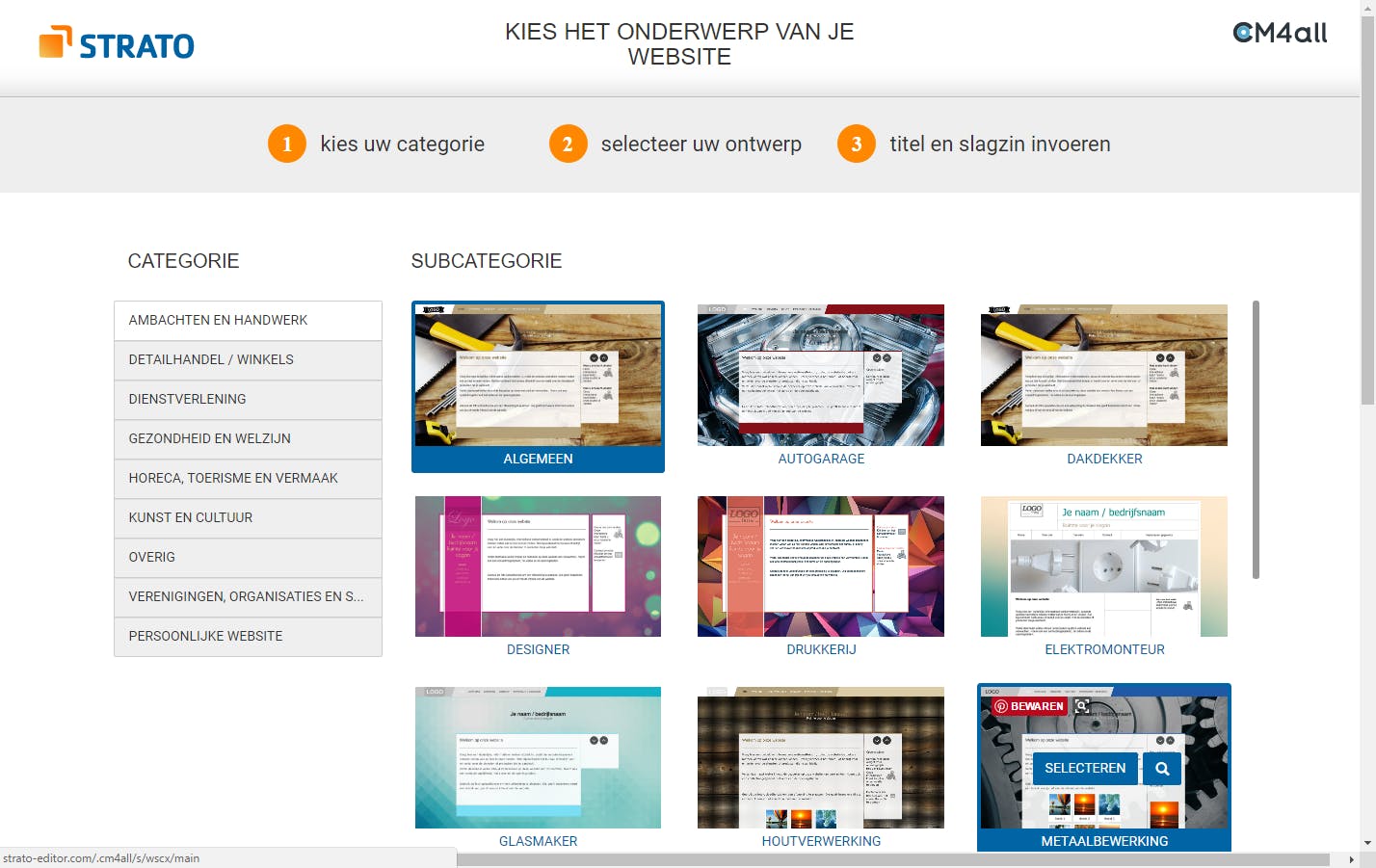Open the Dakdekker template thumbnail
The image size is (1376, 868).
point(1104,375)
